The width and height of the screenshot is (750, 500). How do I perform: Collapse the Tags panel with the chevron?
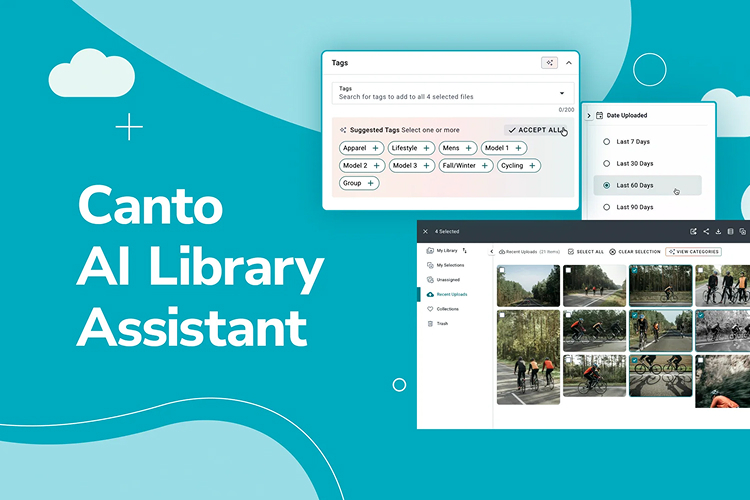pyautogui.click(x=569, y=62)
